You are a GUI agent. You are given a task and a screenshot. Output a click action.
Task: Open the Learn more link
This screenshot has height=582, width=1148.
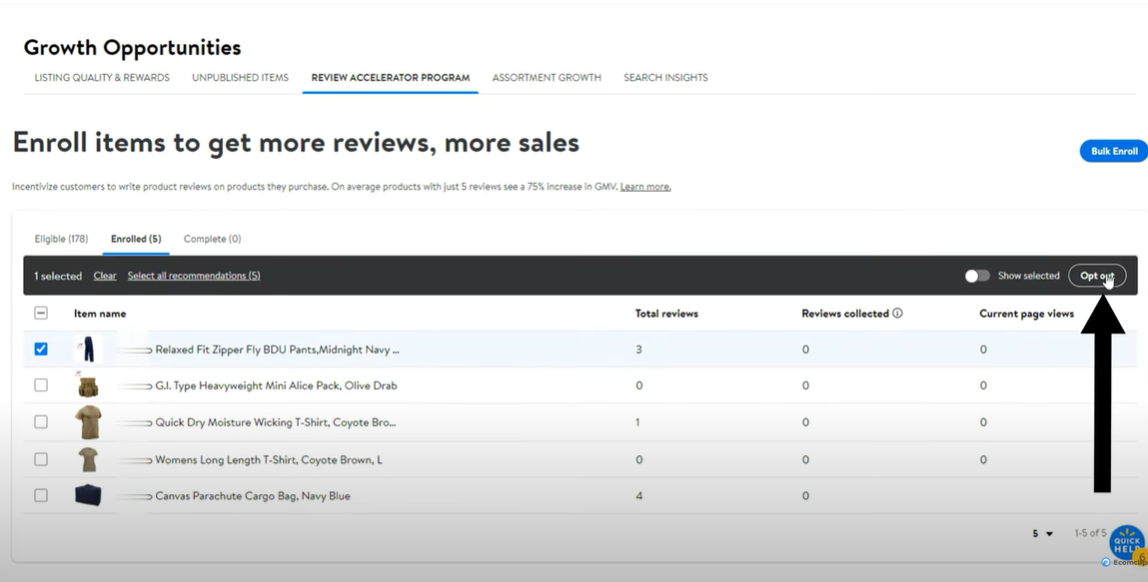pos(645,187)
